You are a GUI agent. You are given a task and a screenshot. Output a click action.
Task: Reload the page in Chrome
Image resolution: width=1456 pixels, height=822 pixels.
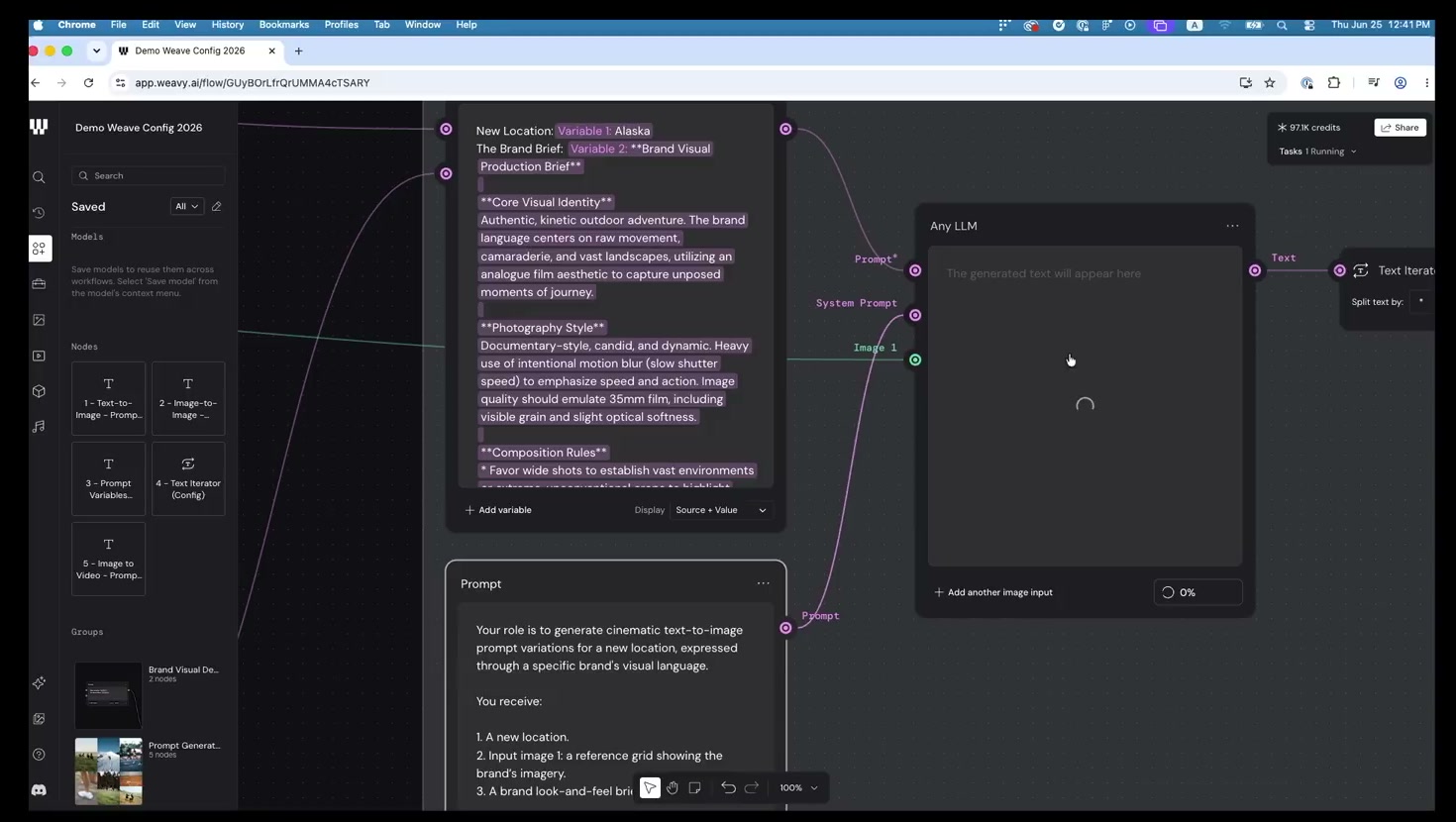(88, 83)
